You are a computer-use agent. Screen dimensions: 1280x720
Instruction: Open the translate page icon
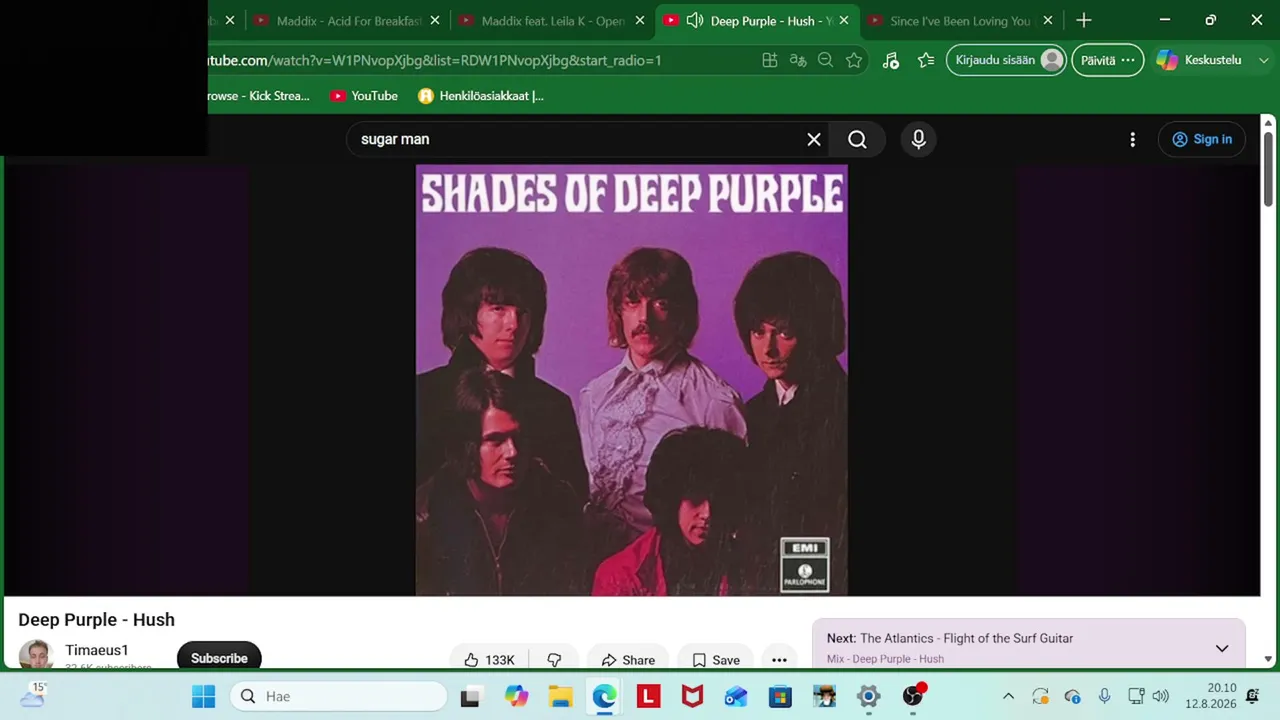(x=798, y=60)
